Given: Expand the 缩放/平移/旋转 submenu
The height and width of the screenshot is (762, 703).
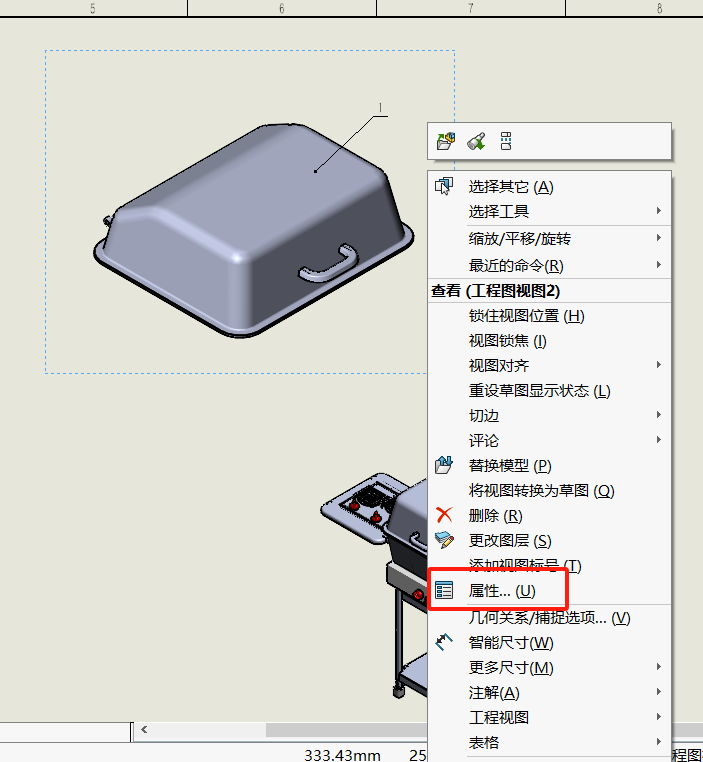Looking at the screenshot, I should point(659,238).
